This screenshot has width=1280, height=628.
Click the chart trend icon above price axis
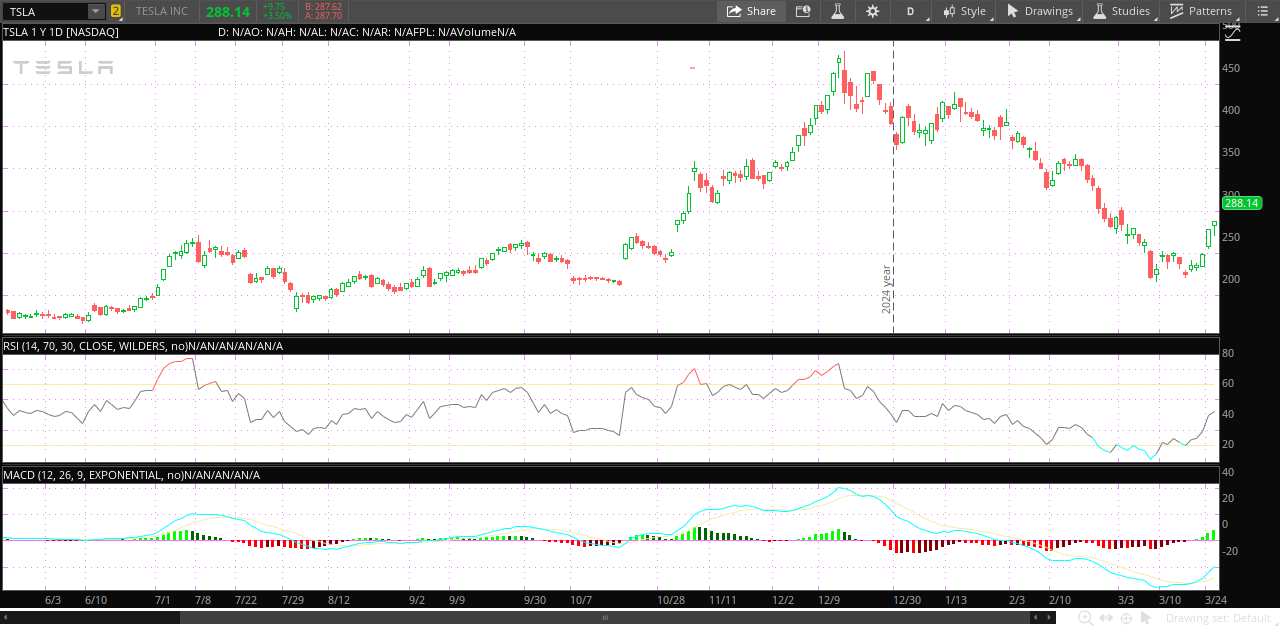coord(1232,32)
